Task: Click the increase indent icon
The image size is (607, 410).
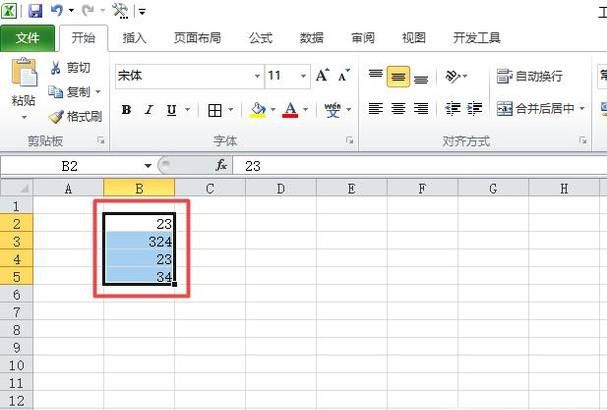Action: (475, 109)
